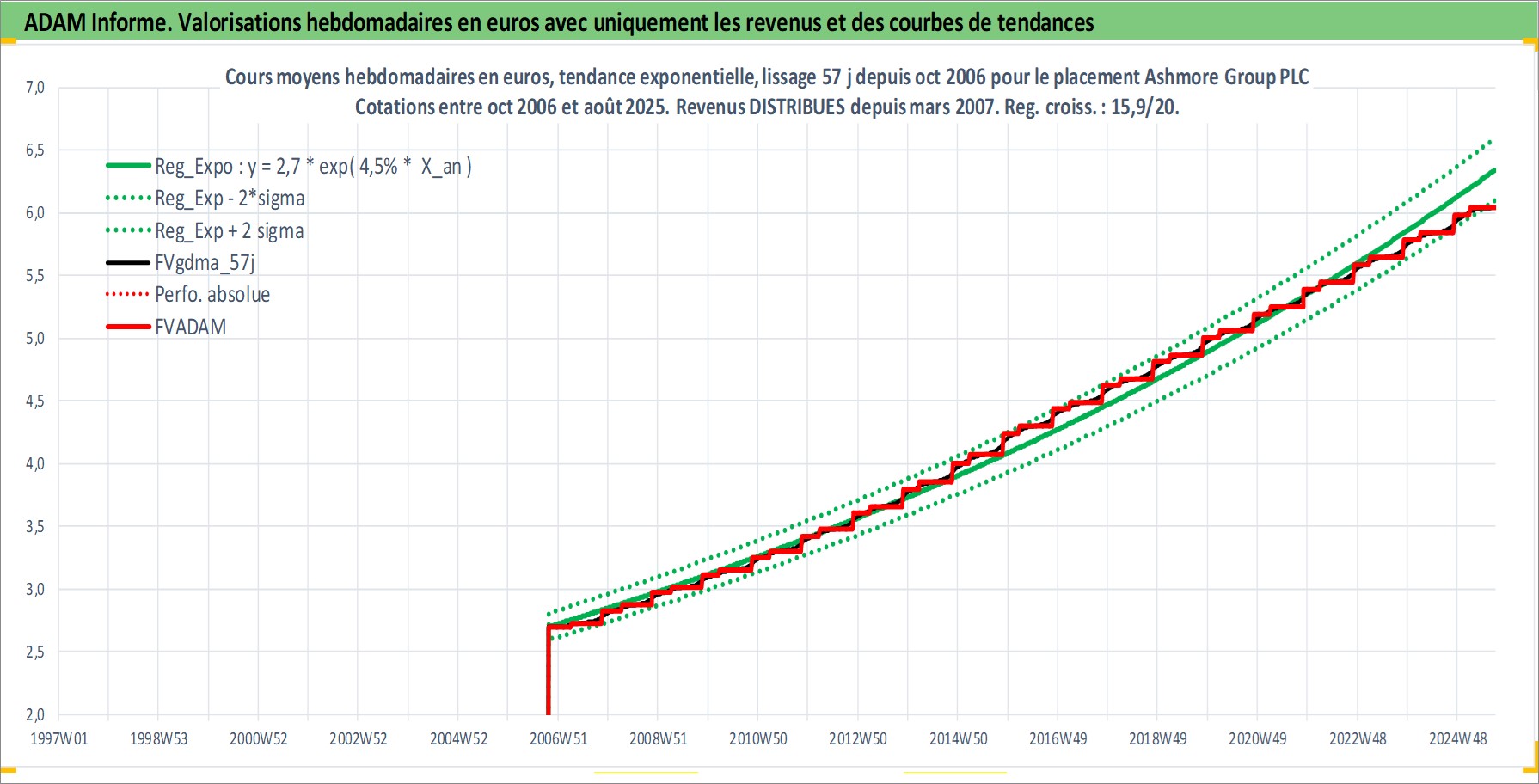
Task: Click y-axis label 4,0
Action: 34,463
